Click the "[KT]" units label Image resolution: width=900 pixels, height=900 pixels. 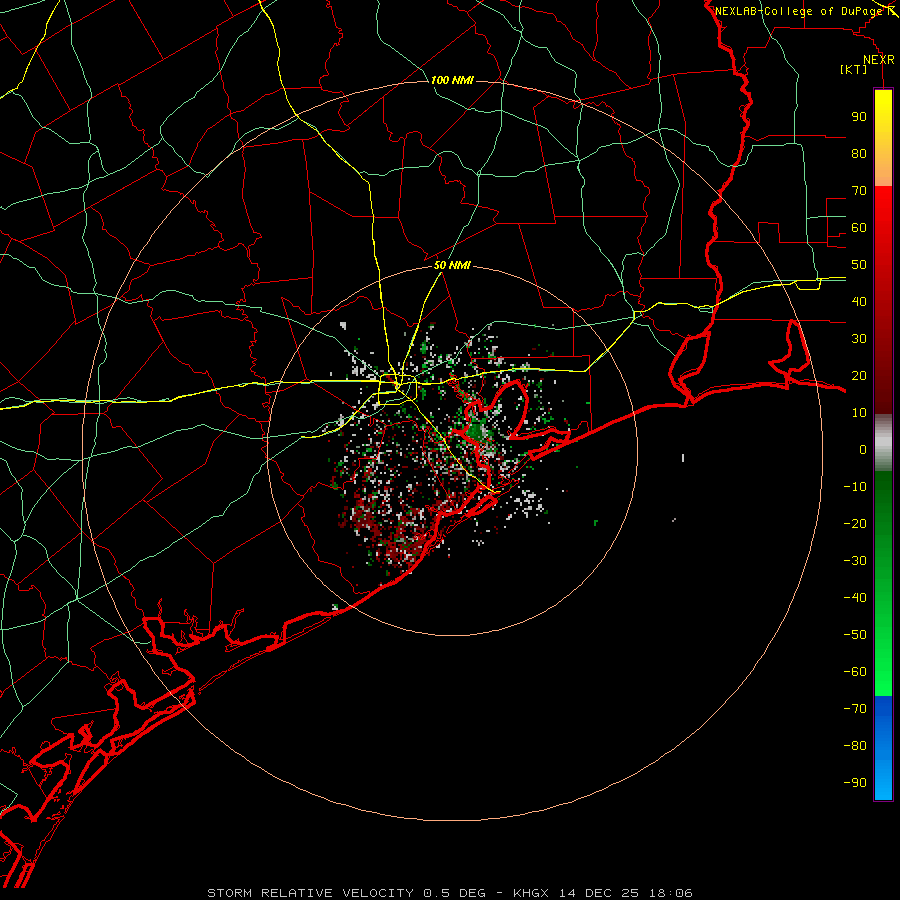(x=853, y=69)
